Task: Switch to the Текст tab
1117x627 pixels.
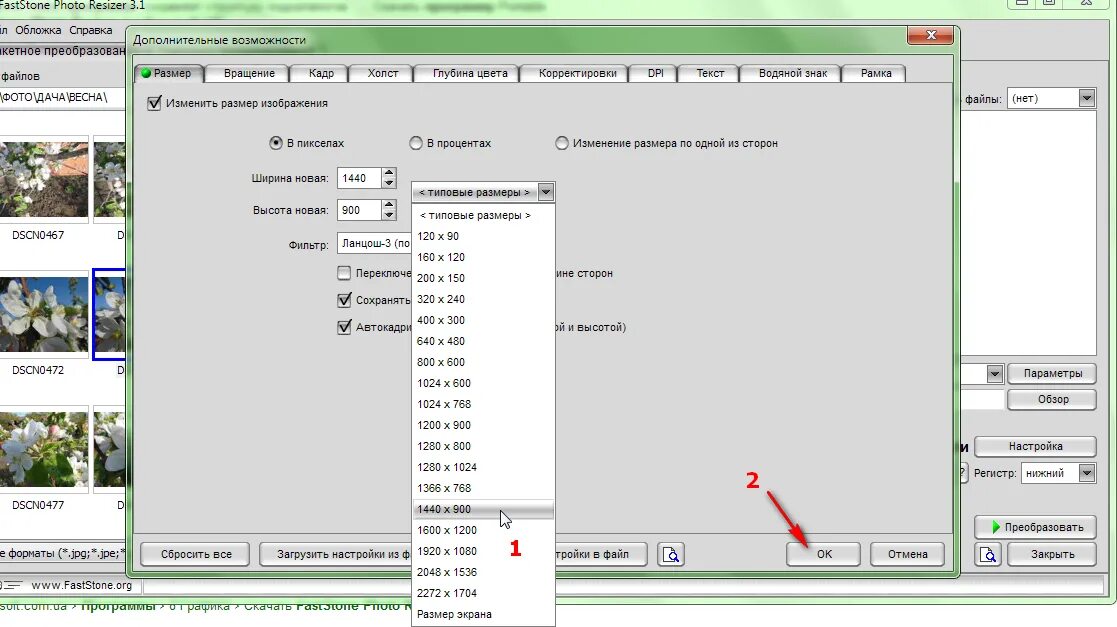Action: tap(710, 73)
